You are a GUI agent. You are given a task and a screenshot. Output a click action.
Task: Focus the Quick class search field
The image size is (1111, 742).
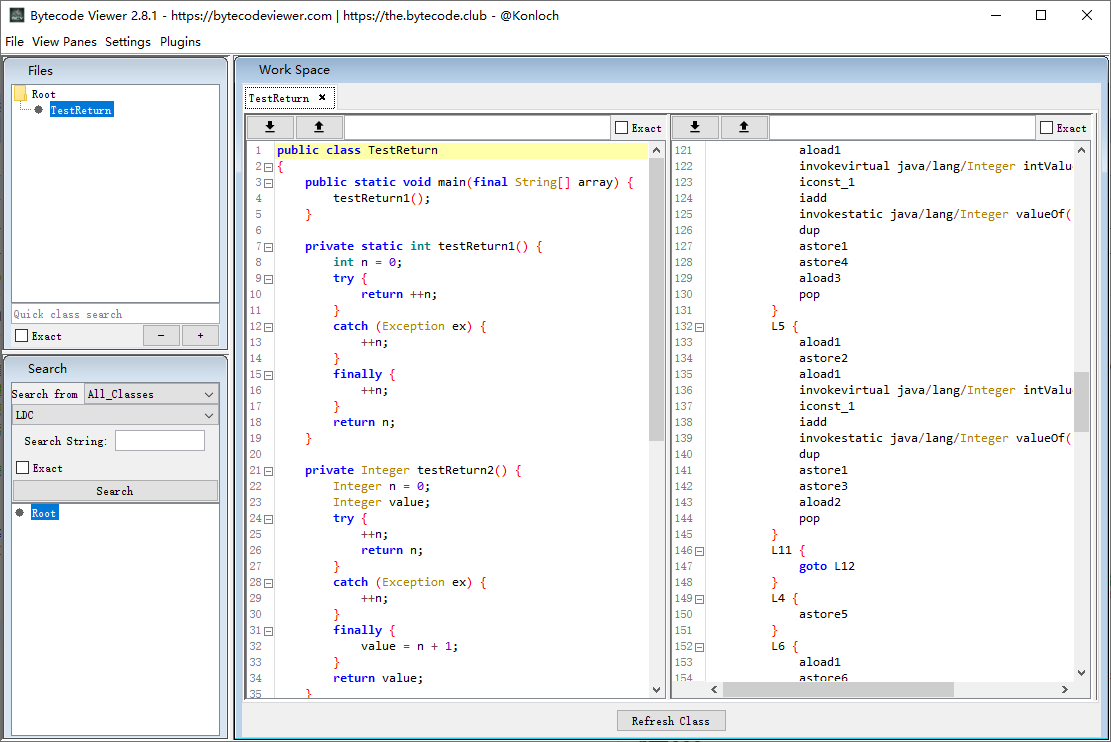click(115, 314)
